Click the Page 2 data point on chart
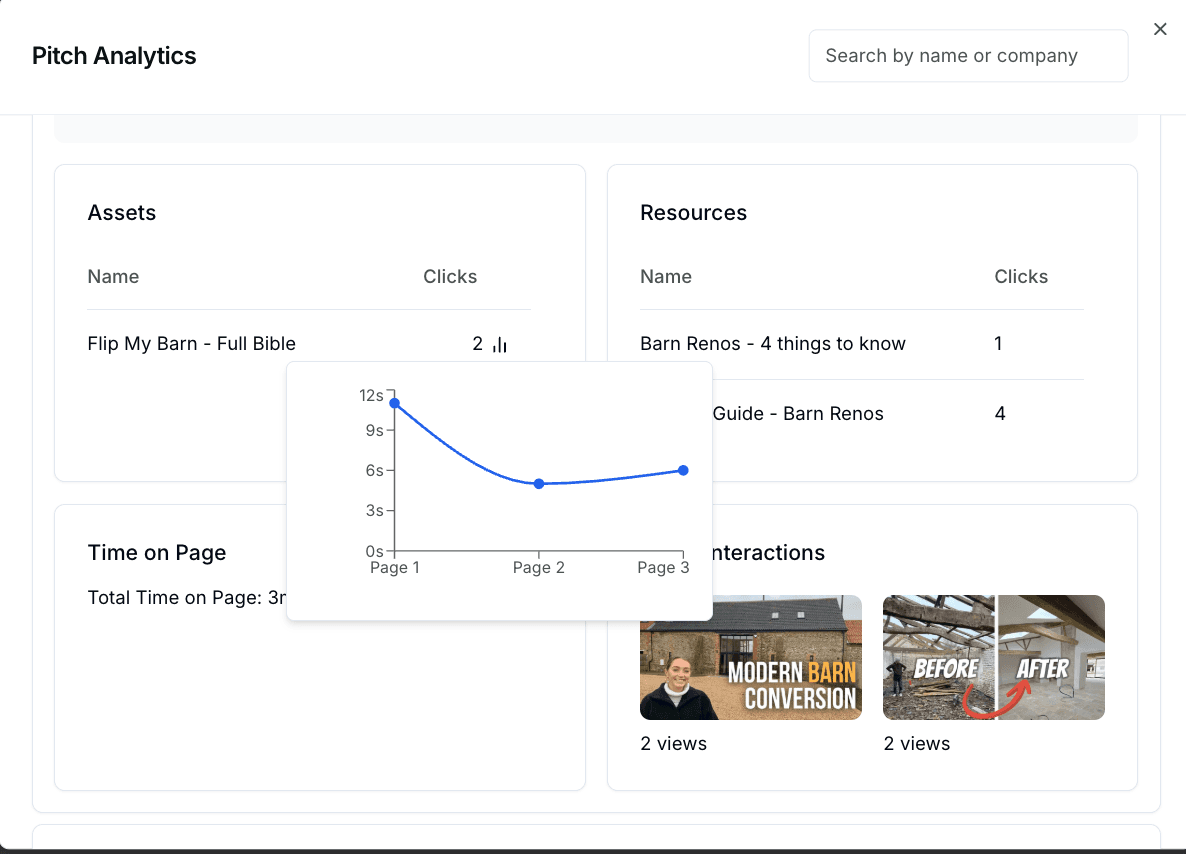 coord(539,483)
